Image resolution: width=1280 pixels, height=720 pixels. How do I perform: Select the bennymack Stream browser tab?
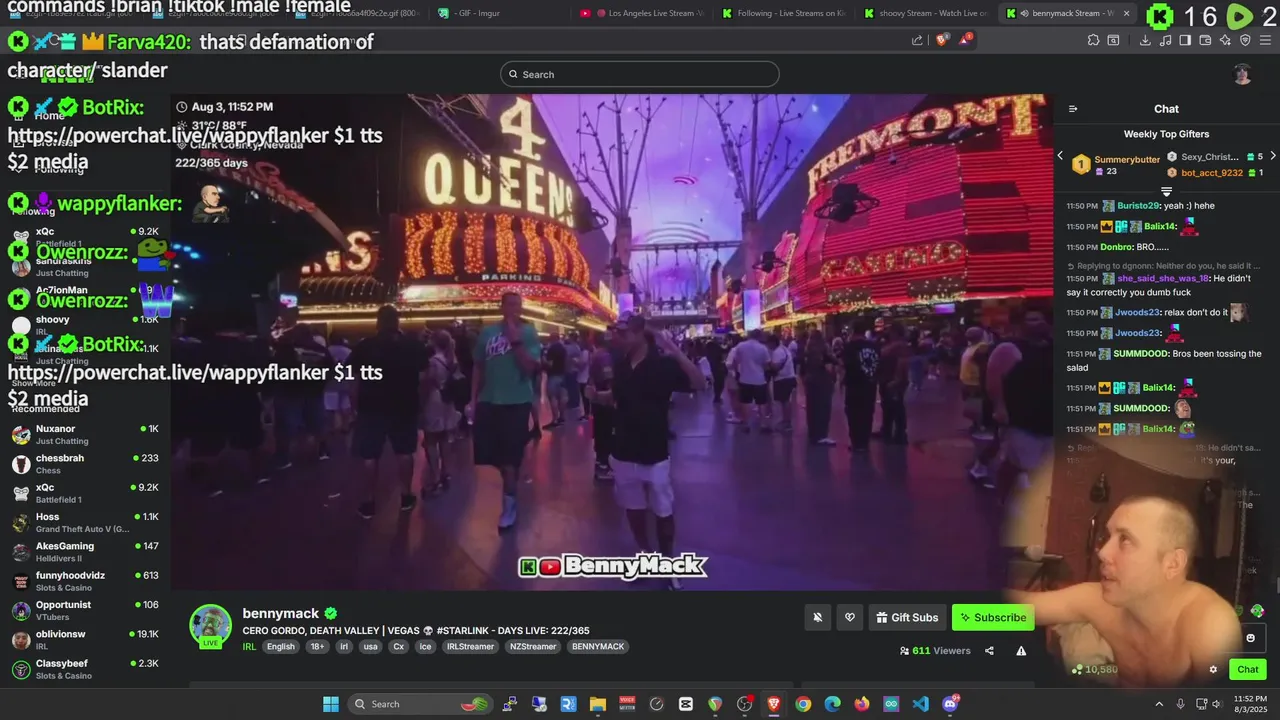tap(1065, 13)
